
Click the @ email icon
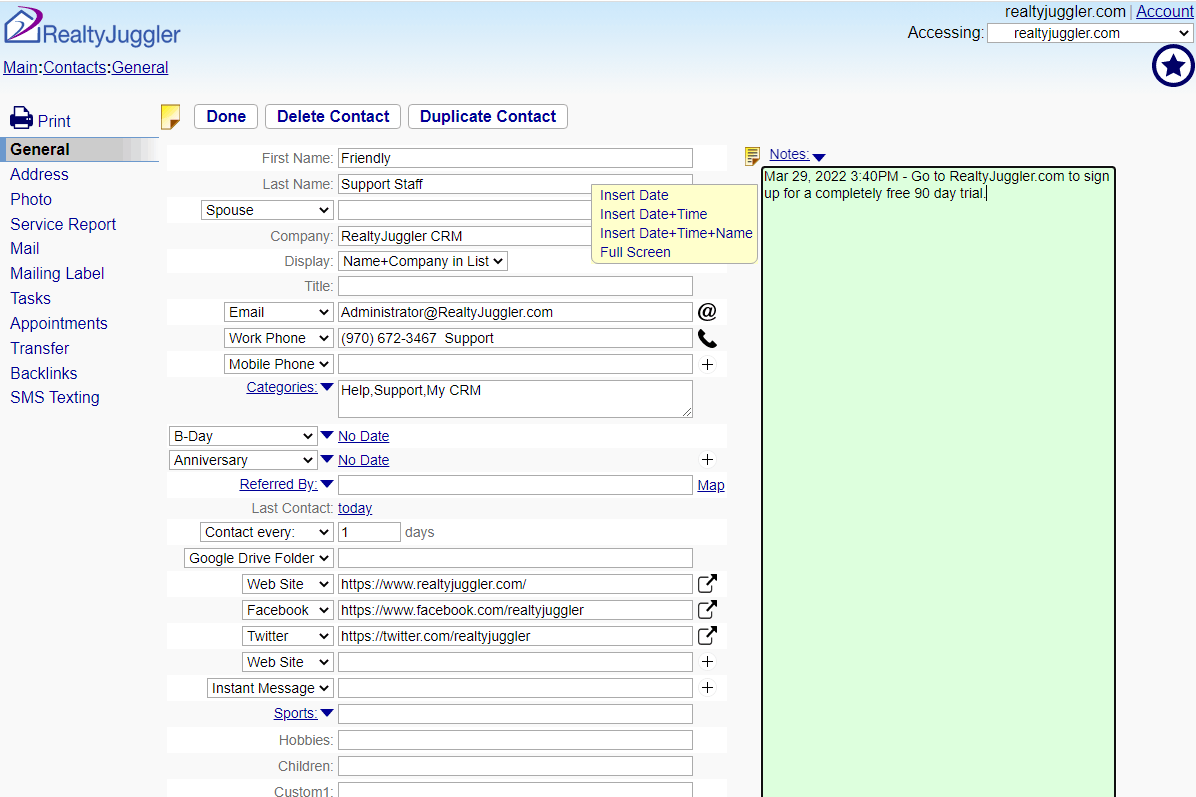point(707,311)
